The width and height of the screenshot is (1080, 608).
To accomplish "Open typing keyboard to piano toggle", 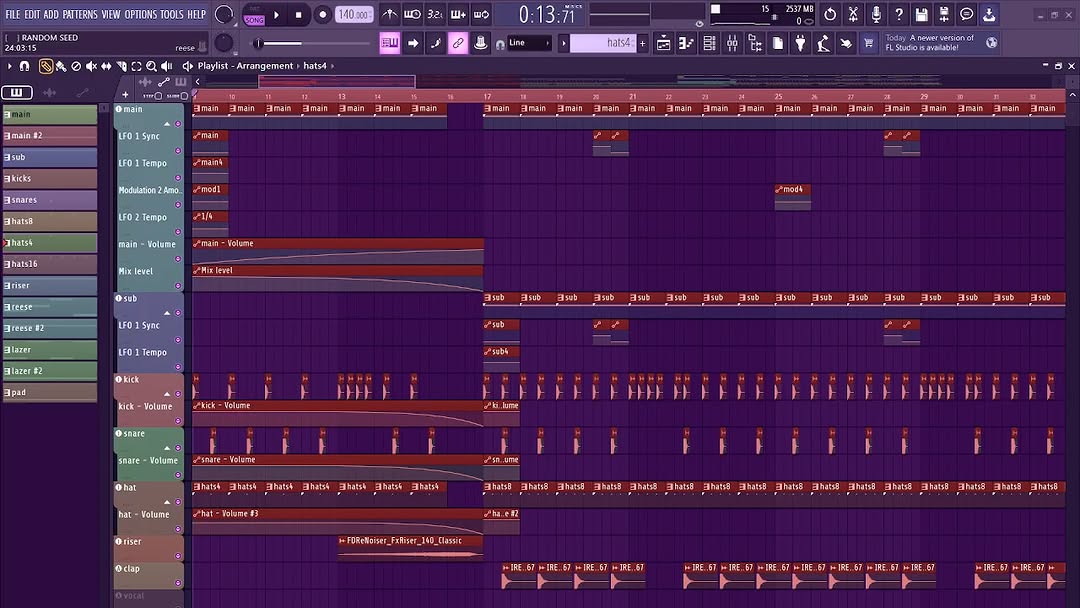I will point(389,43).
